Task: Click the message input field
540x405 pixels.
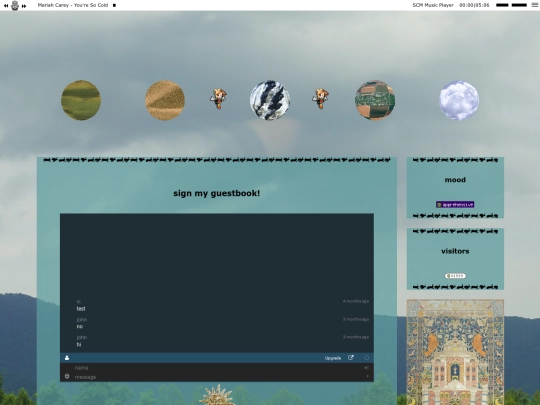Action: (x=217, y=377)
